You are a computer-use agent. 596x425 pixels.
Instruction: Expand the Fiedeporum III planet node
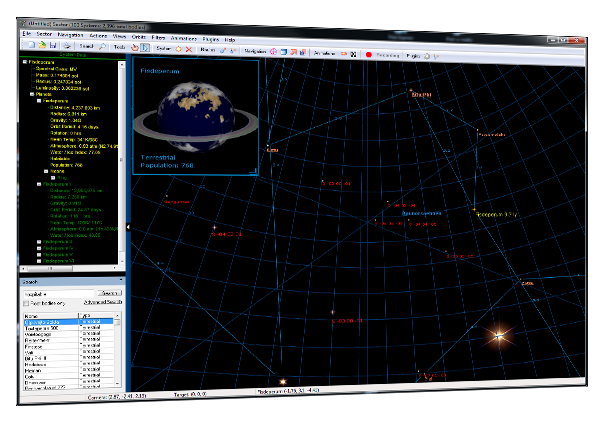pos(39,242)
